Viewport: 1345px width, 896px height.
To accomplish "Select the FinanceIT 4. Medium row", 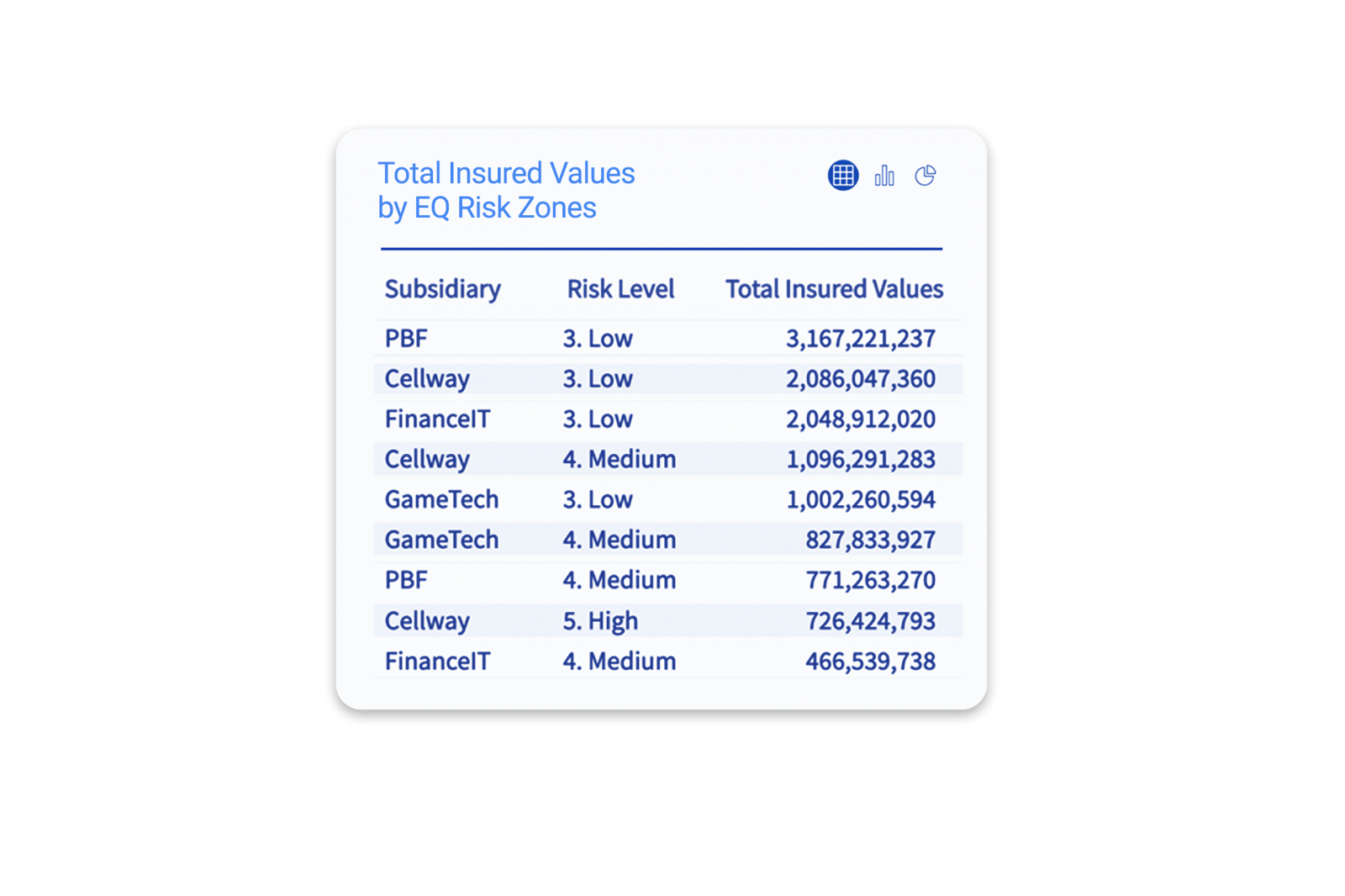I will (x=667, y=661).
